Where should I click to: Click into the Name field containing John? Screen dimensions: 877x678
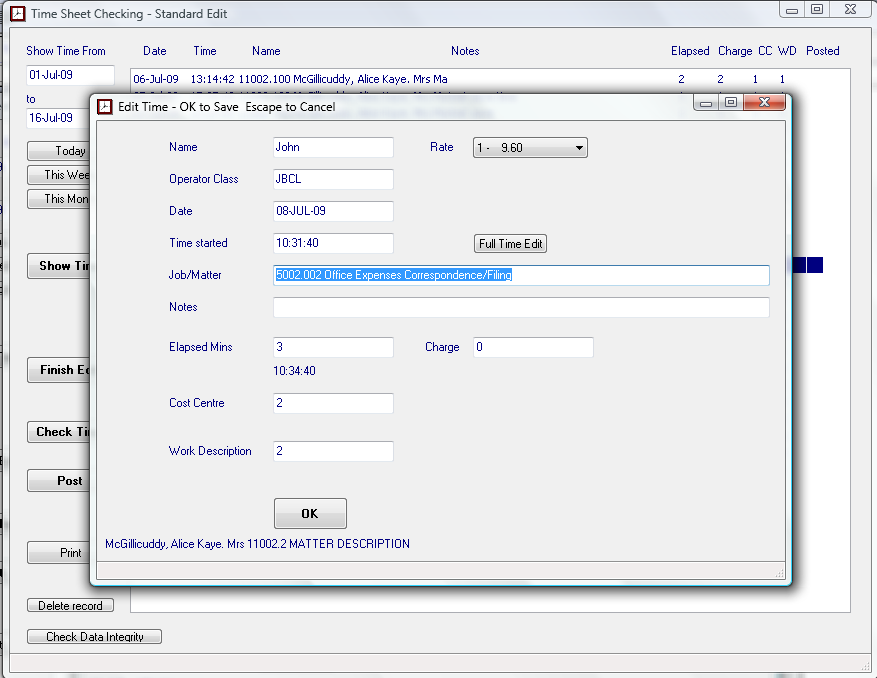[333, 147]
